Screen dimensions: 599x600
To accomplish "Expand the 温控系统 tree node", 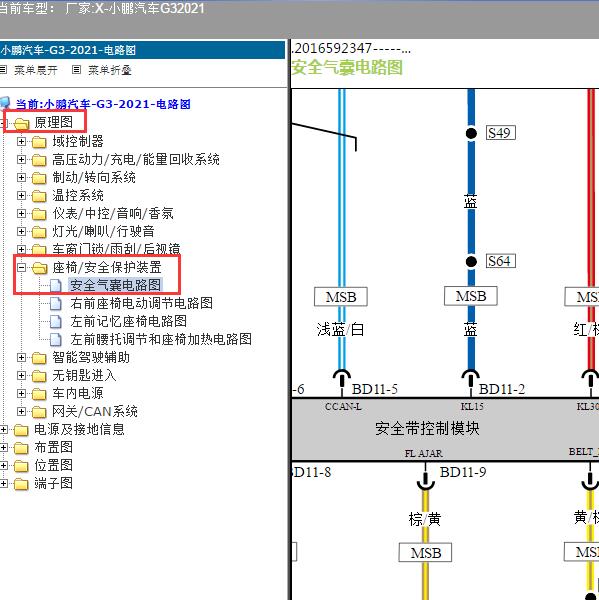I will tap(21, 196).
